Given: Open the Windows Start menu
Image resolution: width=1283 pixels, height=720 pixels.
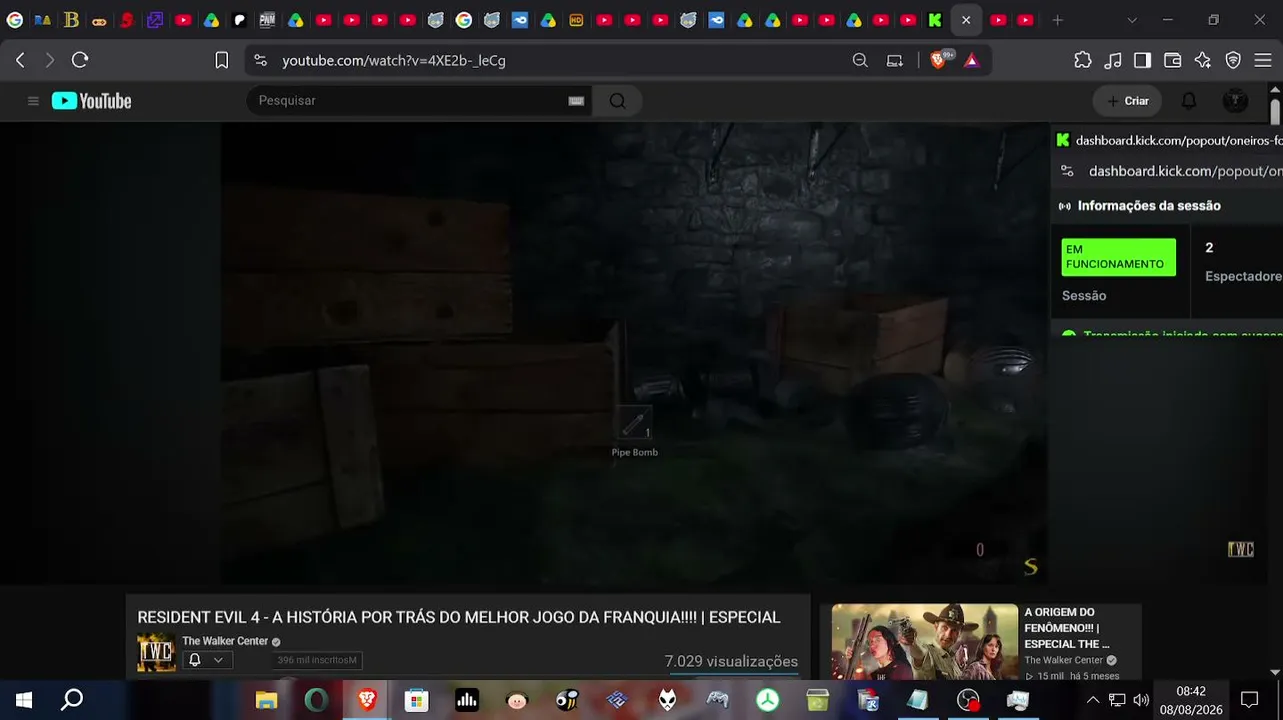Looking at the screenshot, I should tap(24, 700).
